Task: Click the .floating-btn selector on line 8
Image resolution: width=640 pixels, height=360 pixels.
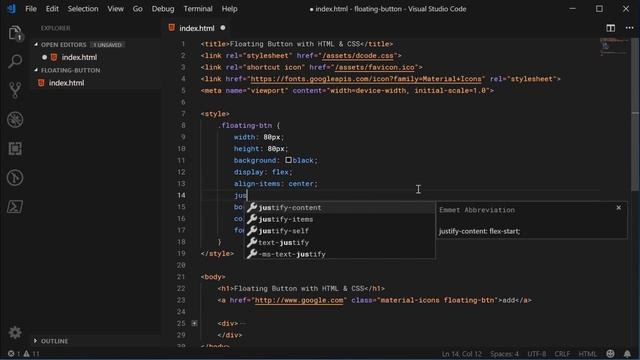Action: pyautogui.click(x=245, y=125)
